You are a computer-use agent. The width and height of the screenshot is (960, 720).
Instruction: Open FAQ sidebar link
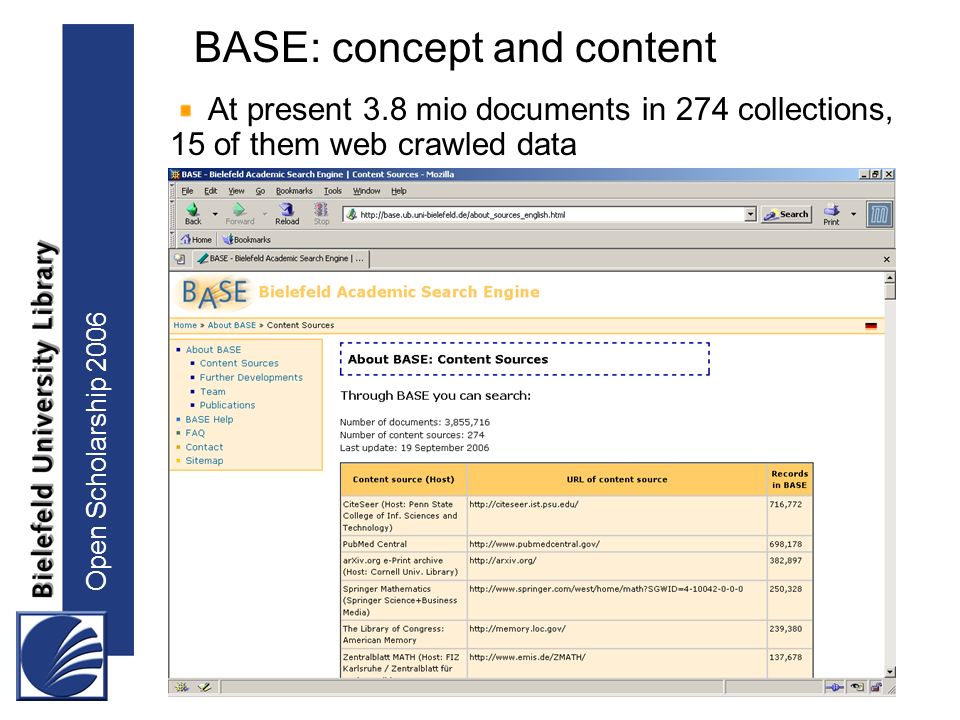pyautogui.click(x=195, y=433)
